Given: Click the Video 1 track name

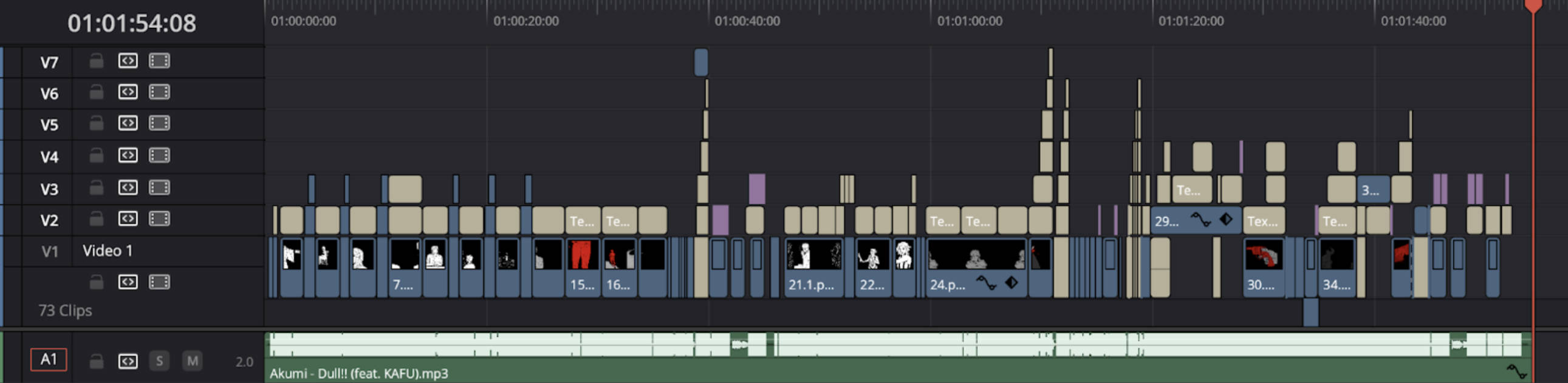Looking at the screenshot, I should click(108, 251).
